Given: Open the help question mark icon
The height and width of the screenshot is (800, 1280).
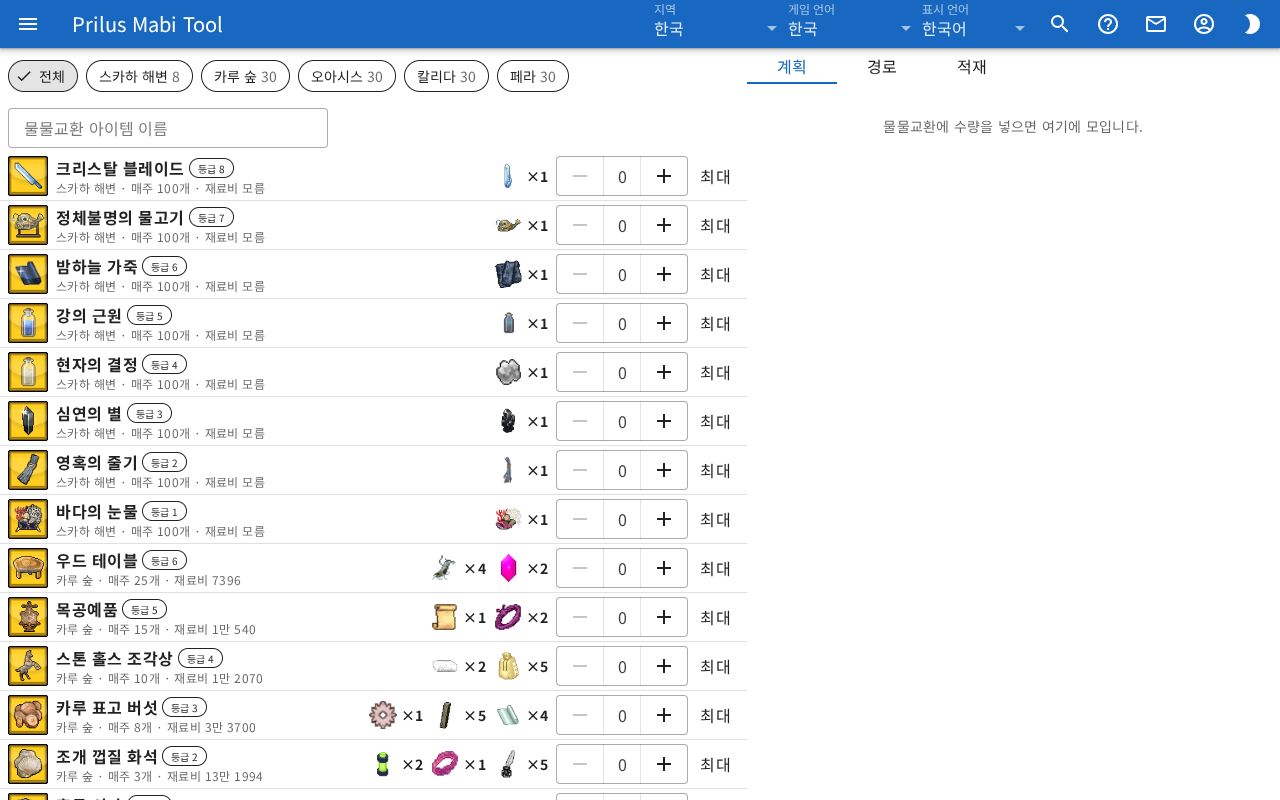Looking at the screenshot, I should [1108, 24].
